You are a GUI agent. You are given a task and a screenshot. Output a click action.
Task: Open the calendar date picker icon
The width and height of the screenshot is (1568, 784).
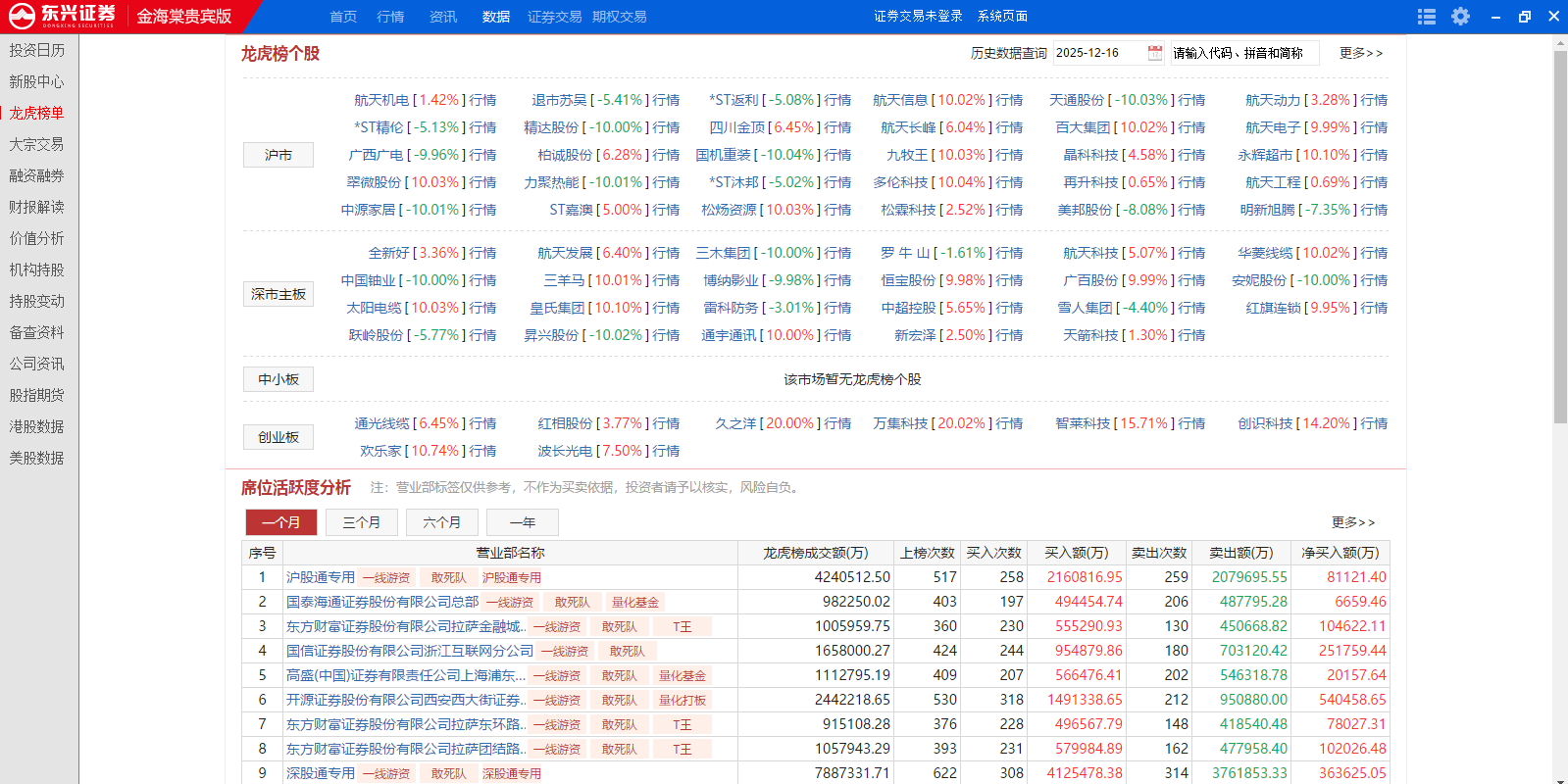point(1154,53)
